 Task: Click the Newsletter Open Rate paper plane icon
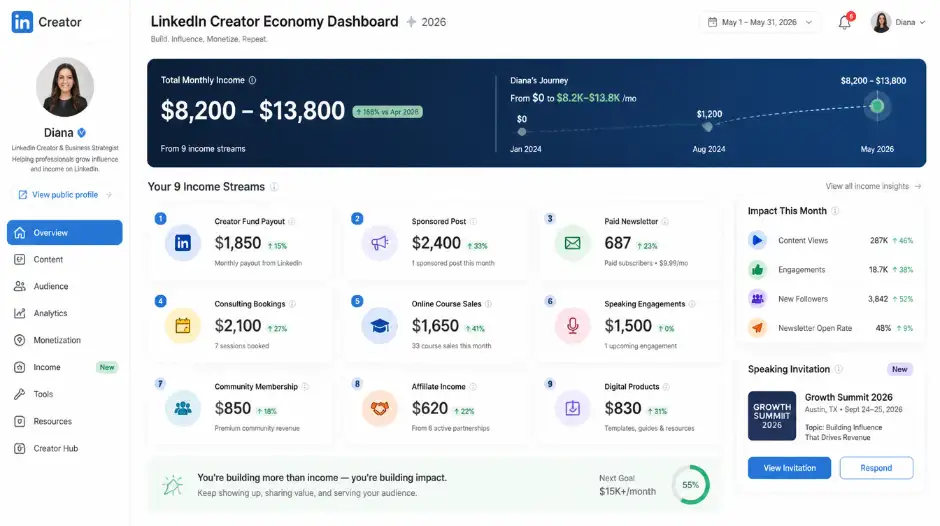[757, 328]
